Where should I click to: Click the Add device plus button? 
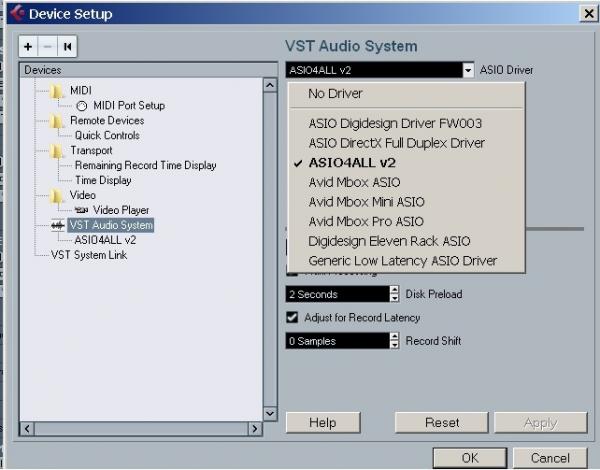28,47
